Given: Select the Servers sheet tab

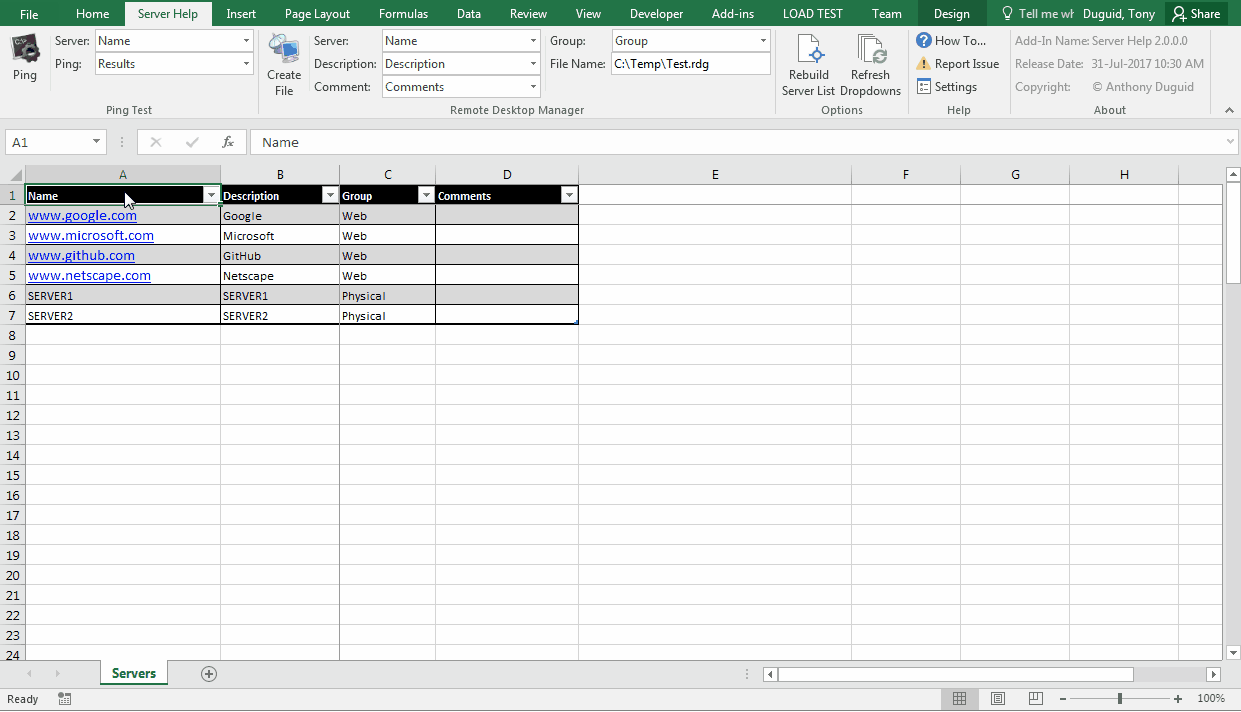Looking at the screenshot, I should click(134, 674).
